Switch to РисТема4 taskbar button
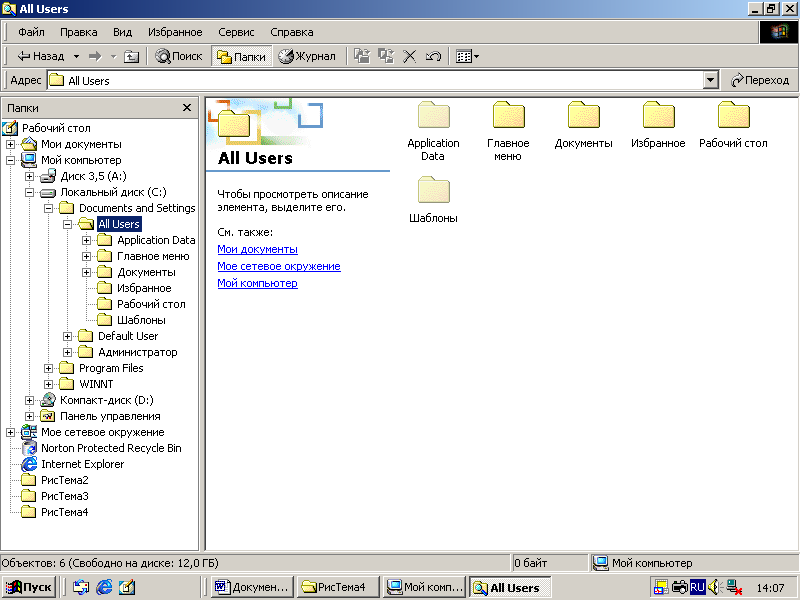800x600 pixels. [338, 587]
